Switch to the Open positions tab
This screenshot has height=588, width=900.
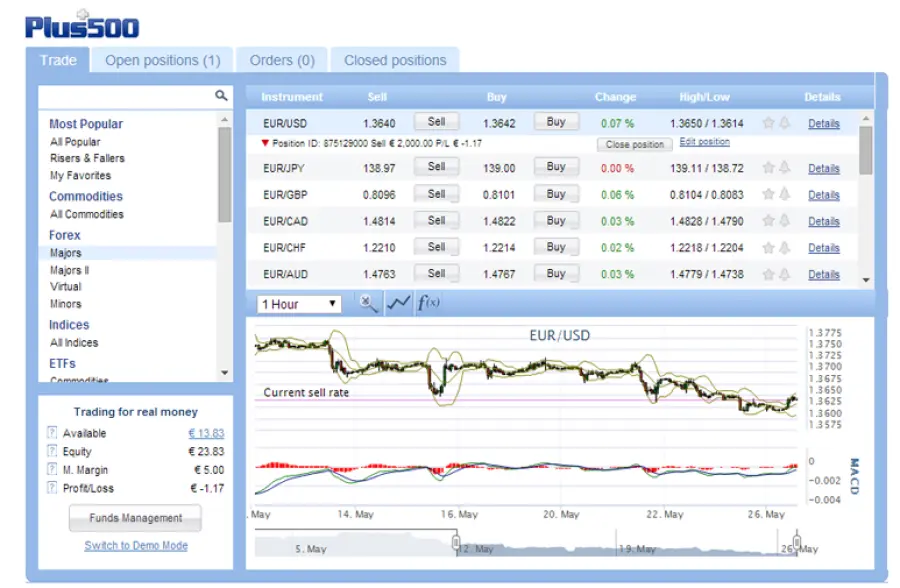(163, 60)
